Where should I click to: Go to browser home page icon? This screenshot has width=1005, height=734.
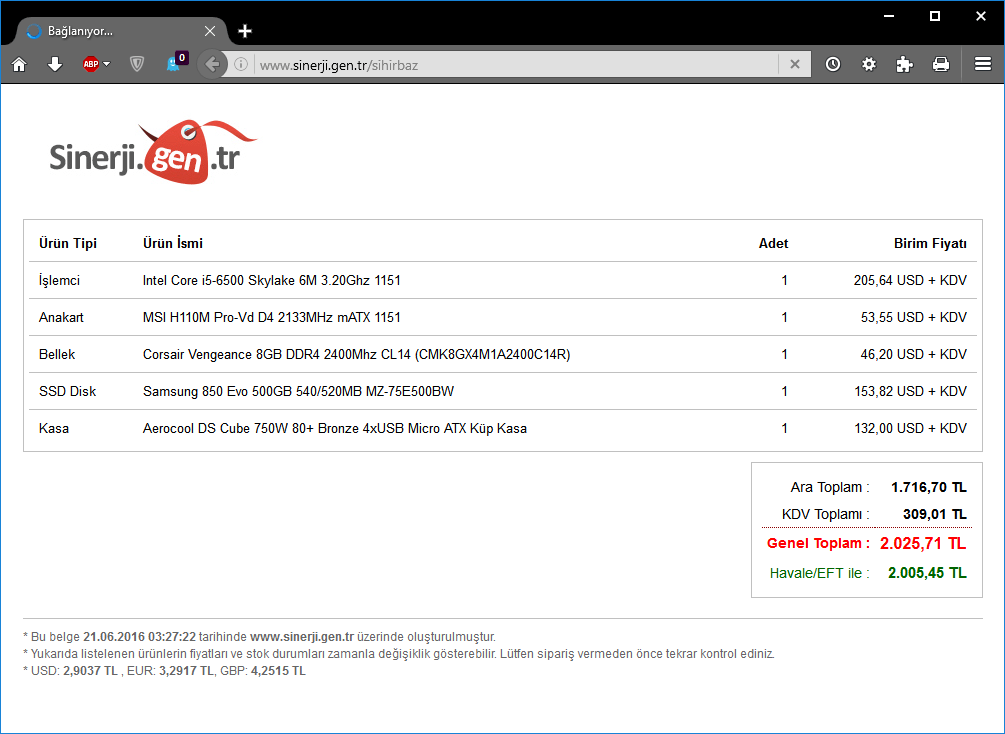tap(19, 64)
